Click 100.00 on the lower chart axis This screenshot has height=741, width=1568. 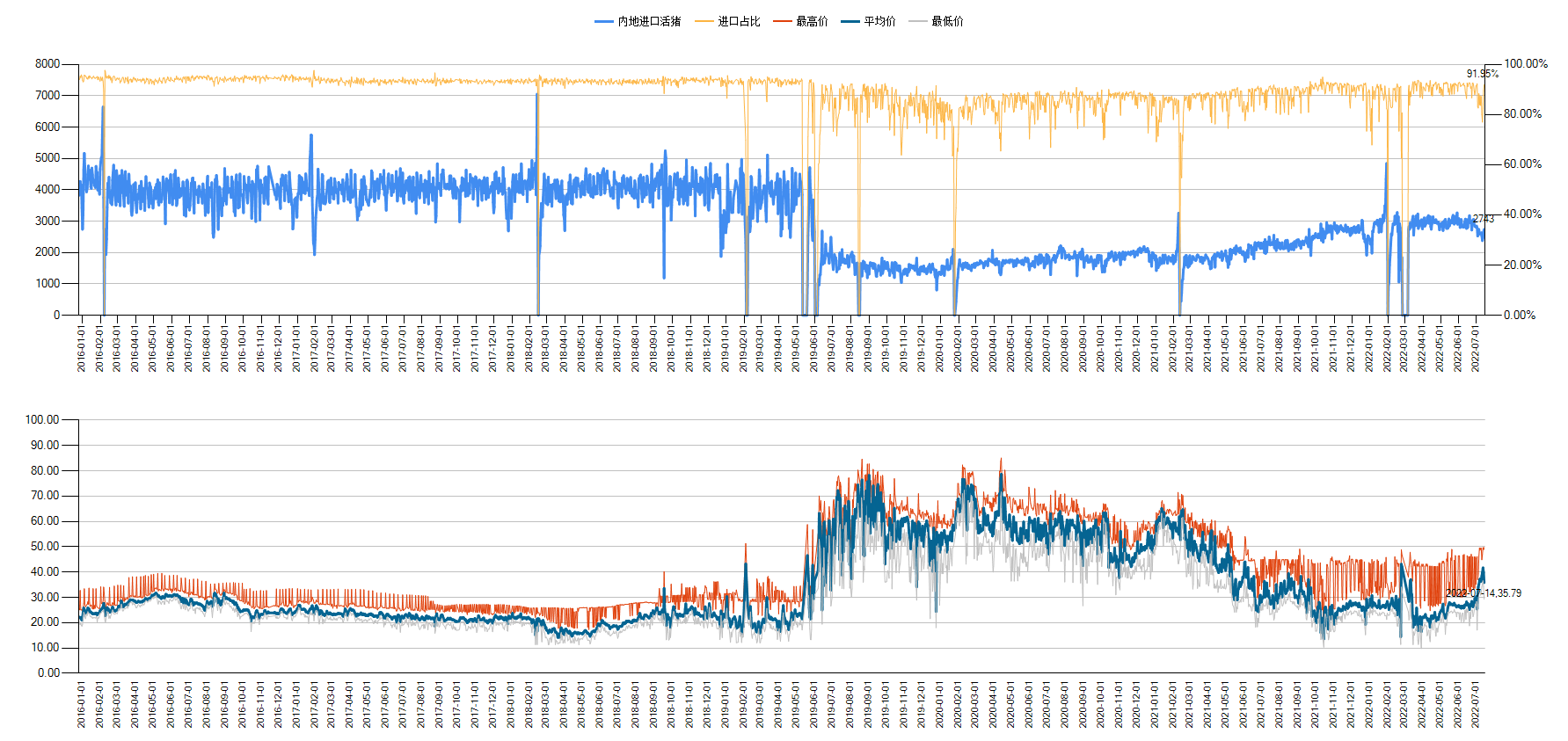(42, 419)
